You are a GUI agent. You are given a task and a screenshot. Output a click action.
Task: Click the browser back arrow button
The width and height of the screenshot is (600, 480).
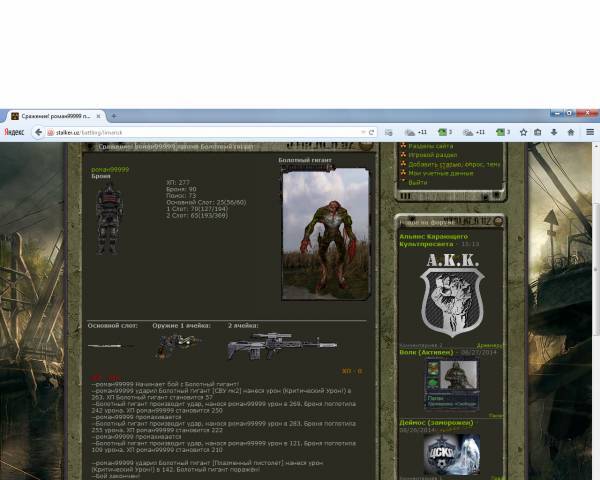click(38, 132)
